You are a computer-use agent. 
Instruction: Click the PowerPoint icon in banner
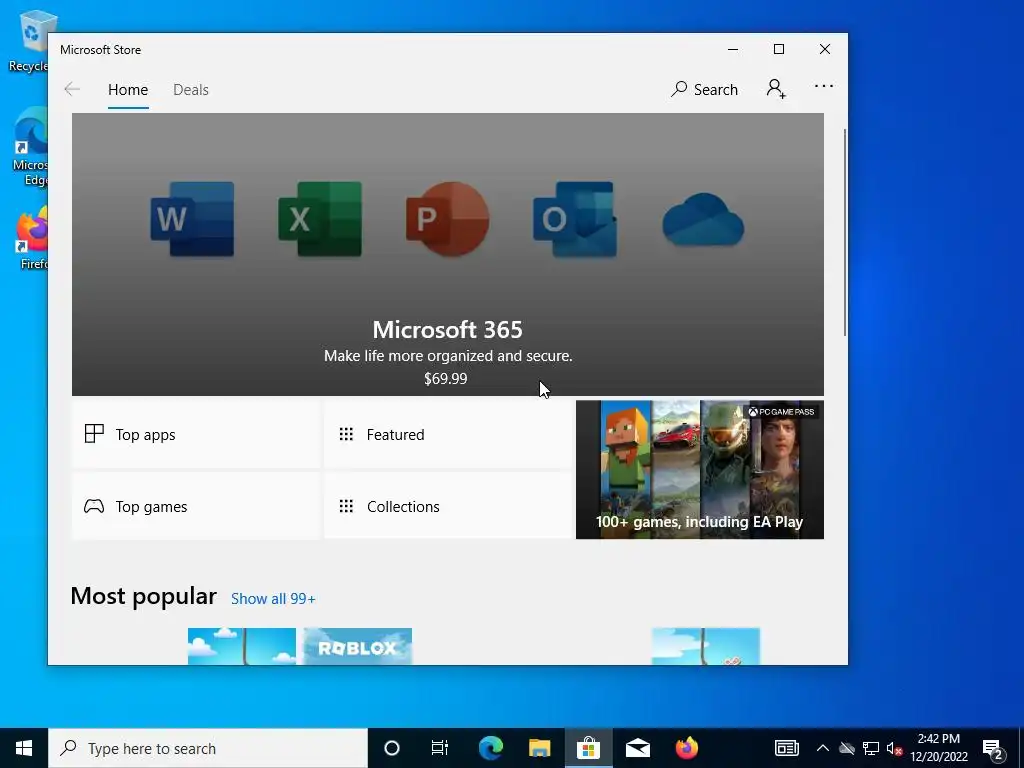pos(447,219)
